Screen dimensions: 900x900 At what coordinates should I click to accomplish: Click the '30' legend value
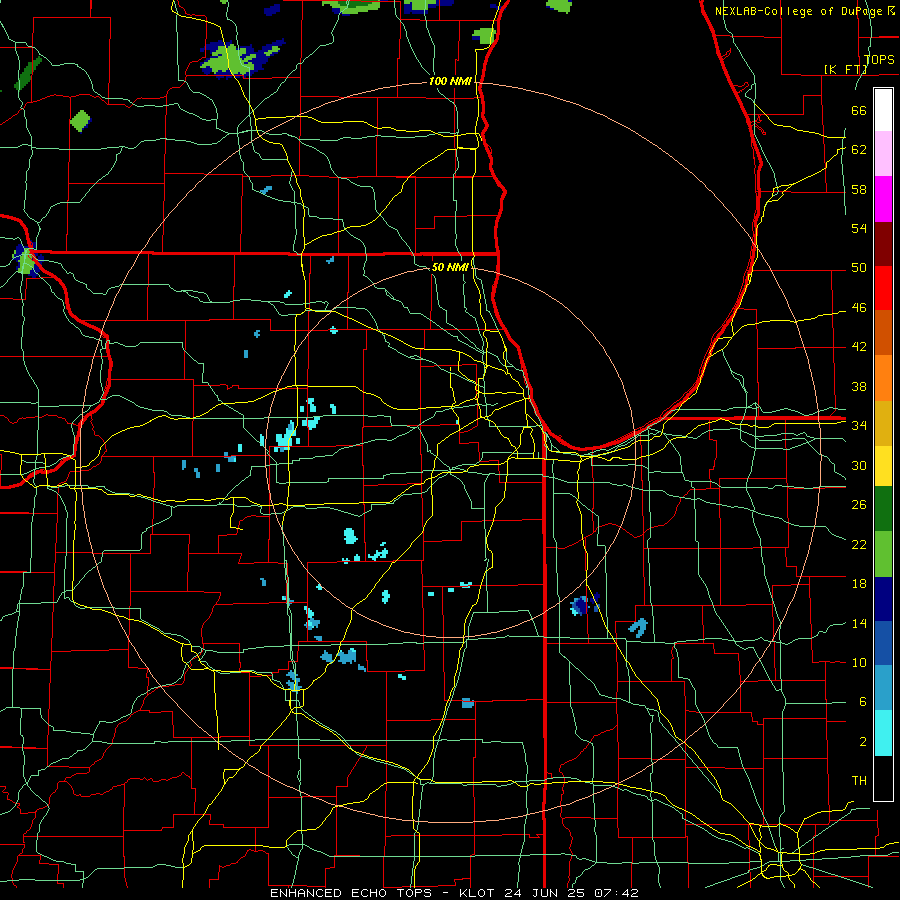coord(859,465)
